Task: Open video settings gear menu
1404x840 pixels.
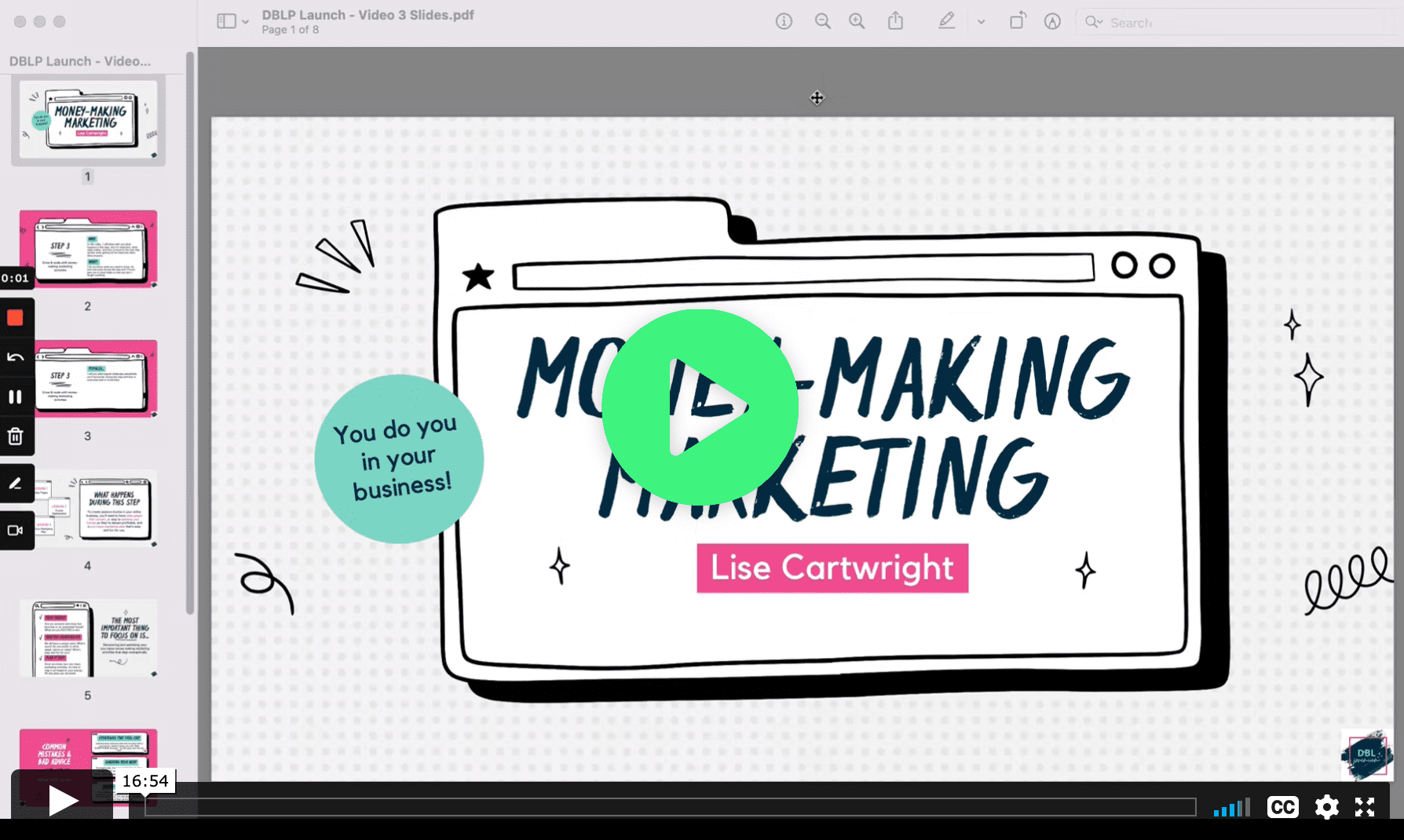Action: coord(1326,807)
